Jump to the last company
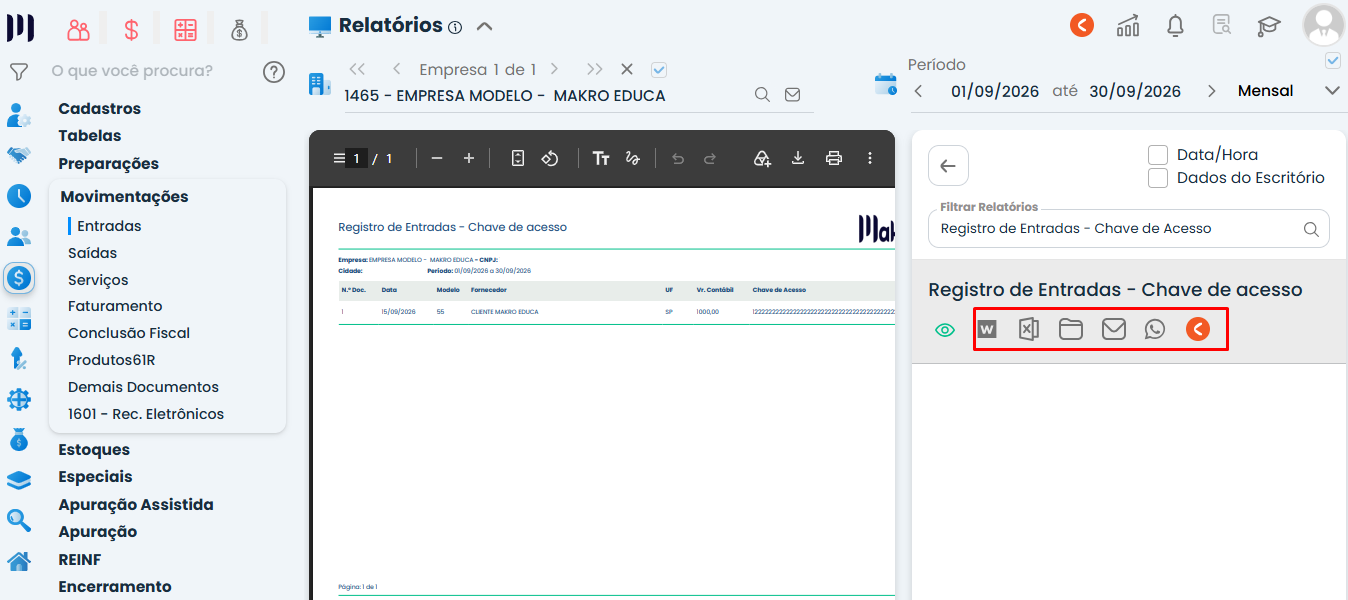 (x=595, y=70)
